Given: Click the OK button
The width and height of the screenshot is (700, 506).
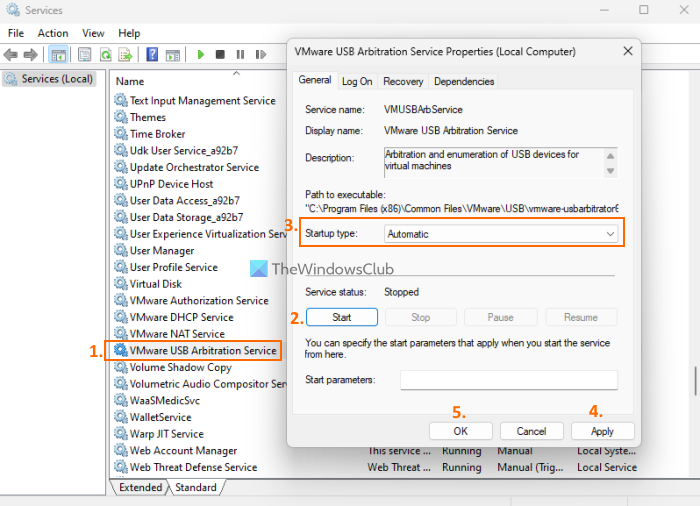Looking at the screenshot, I should point(461,431).
